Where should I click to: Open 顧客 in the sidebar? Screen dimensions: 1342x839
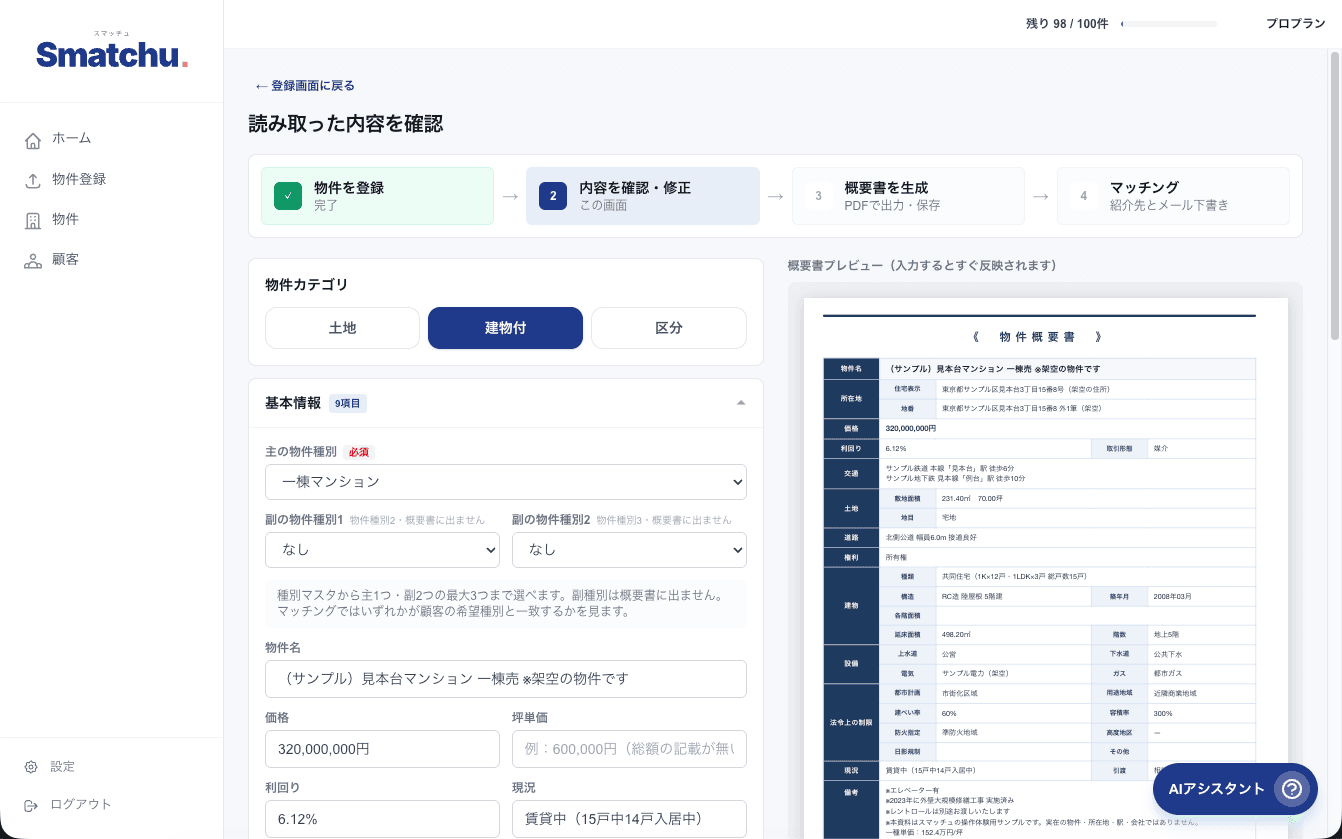(x=112, y=259)
